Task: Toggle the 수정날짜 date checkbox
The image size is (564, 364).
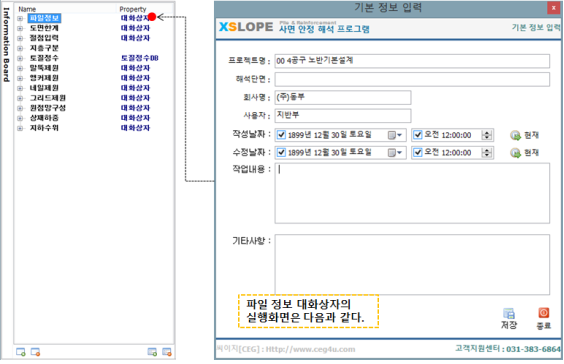Action: click(281, 153)
